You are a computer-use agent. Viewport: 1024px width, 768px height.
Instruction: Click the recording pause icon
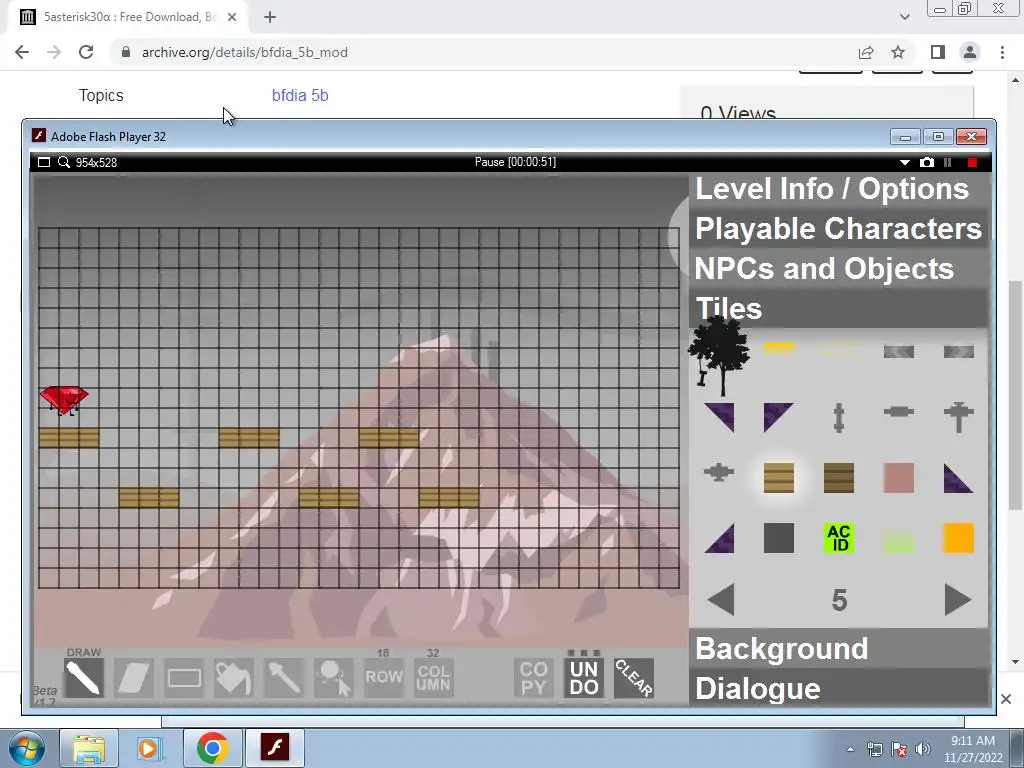click(x=948, y=163)
